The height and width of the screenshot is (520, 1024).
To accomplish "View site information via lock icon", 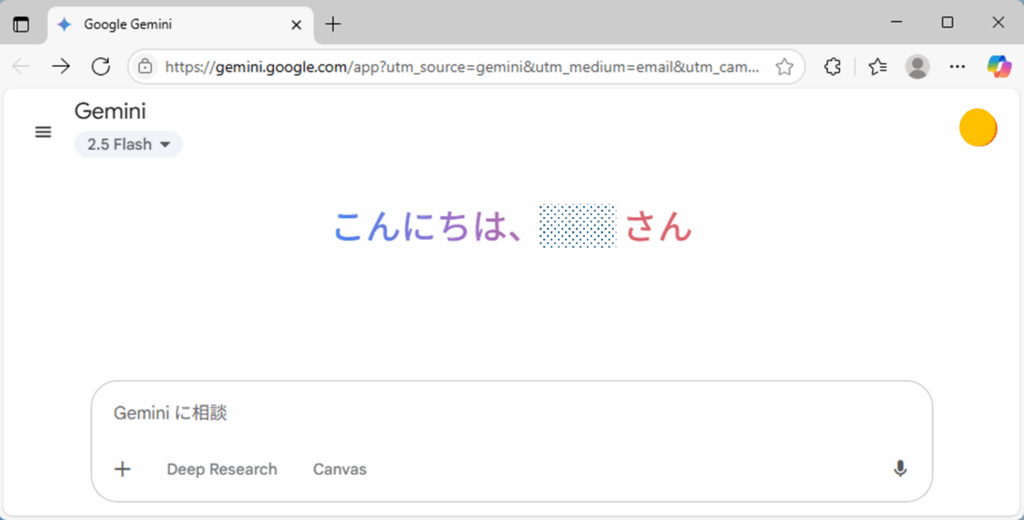I will pos(145,66).
